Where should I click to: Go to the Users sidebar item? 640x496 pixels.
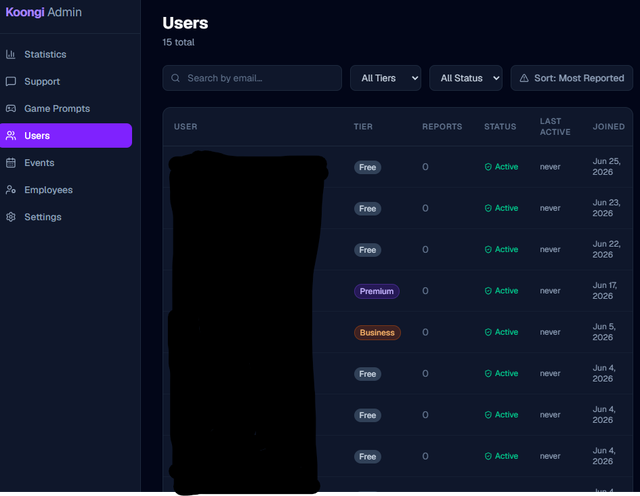pyautogui.click(x=66, y=136)
